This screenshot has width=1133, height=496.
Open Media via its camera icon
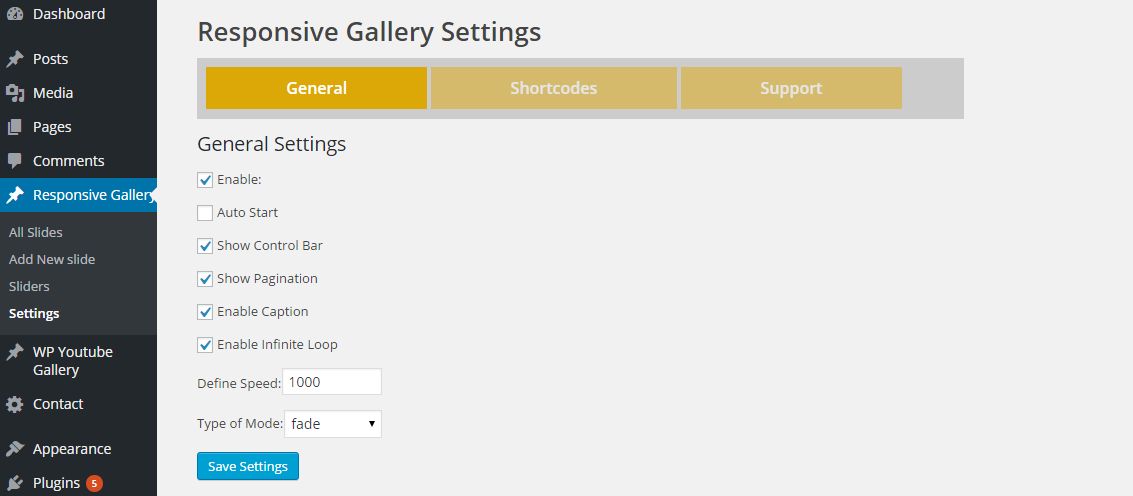pos(15,93)
